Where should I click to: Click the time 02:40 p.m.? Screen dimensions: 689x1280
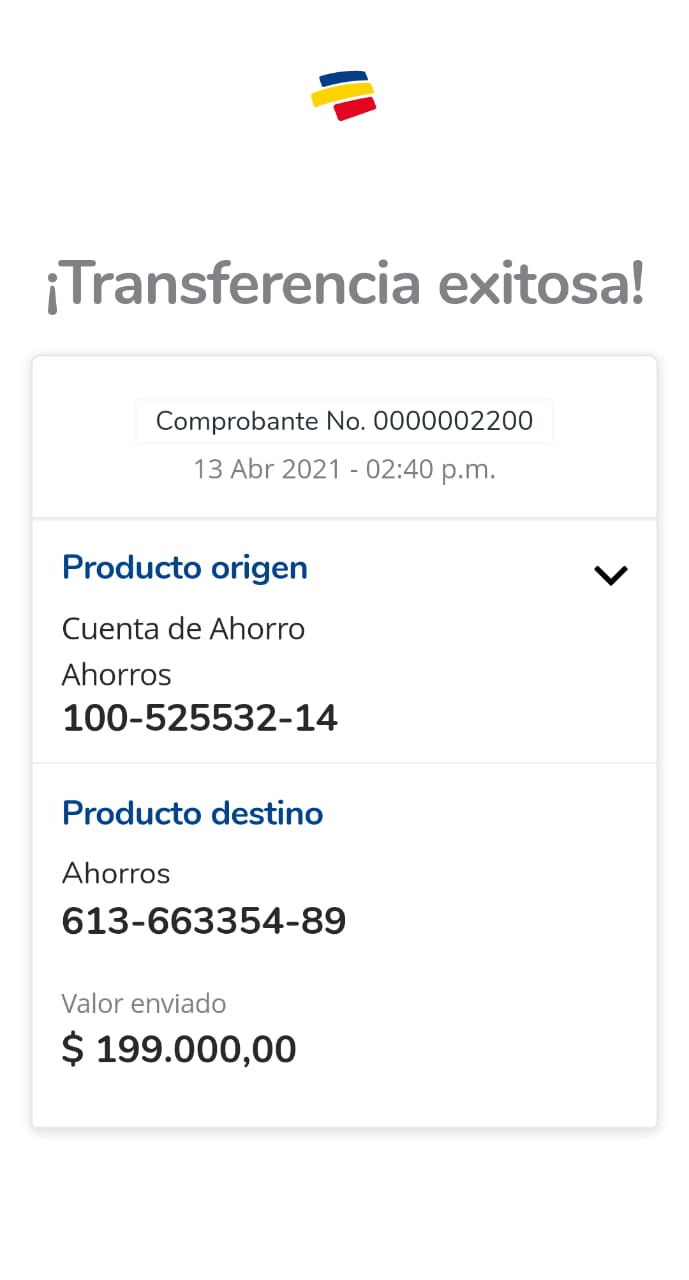pos(431,469)
